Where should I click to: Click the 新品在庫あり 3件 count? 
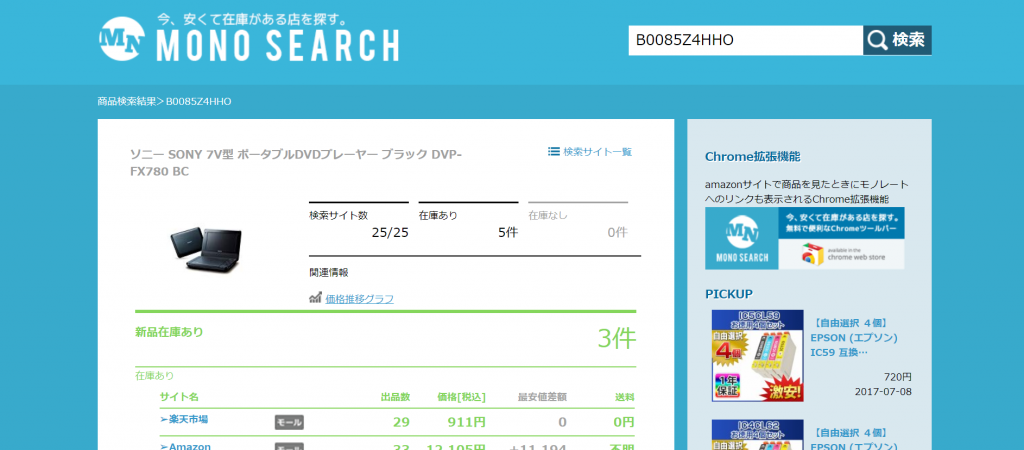tap(616, 338)
